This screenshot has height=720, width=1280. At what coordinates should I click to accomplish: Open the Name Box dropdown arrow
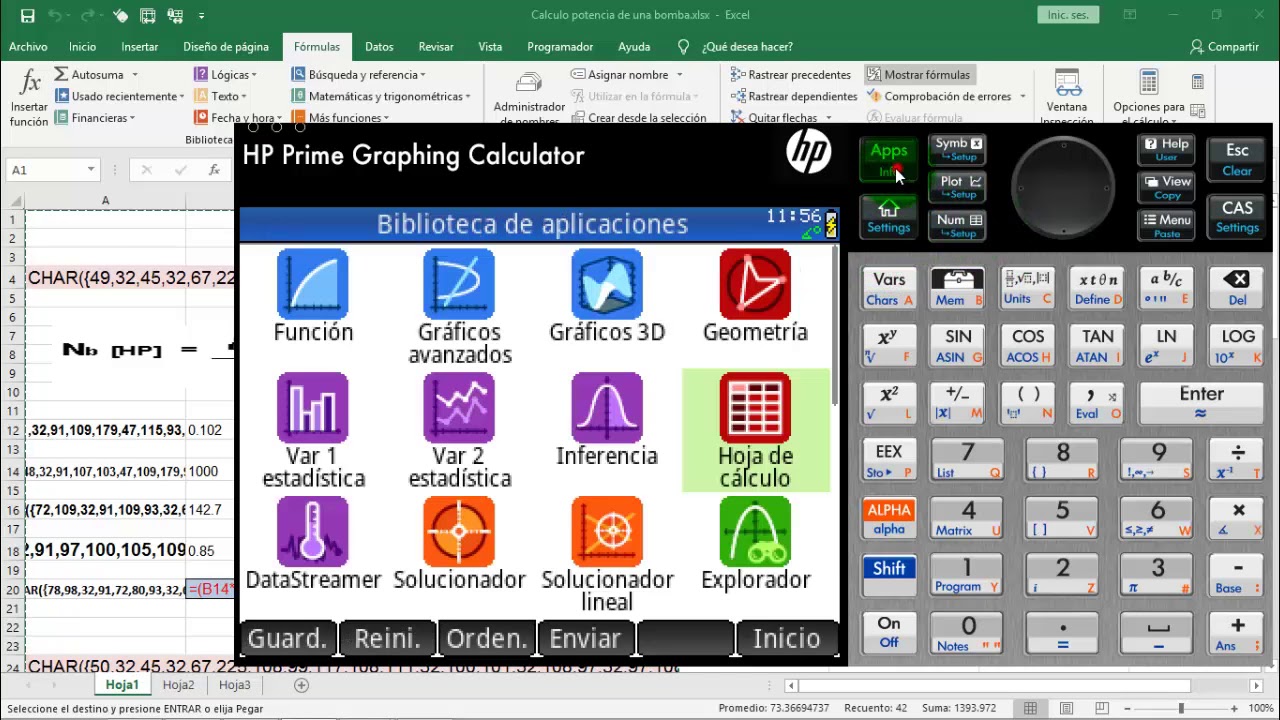pyautogui.click(x=91, y=170)
